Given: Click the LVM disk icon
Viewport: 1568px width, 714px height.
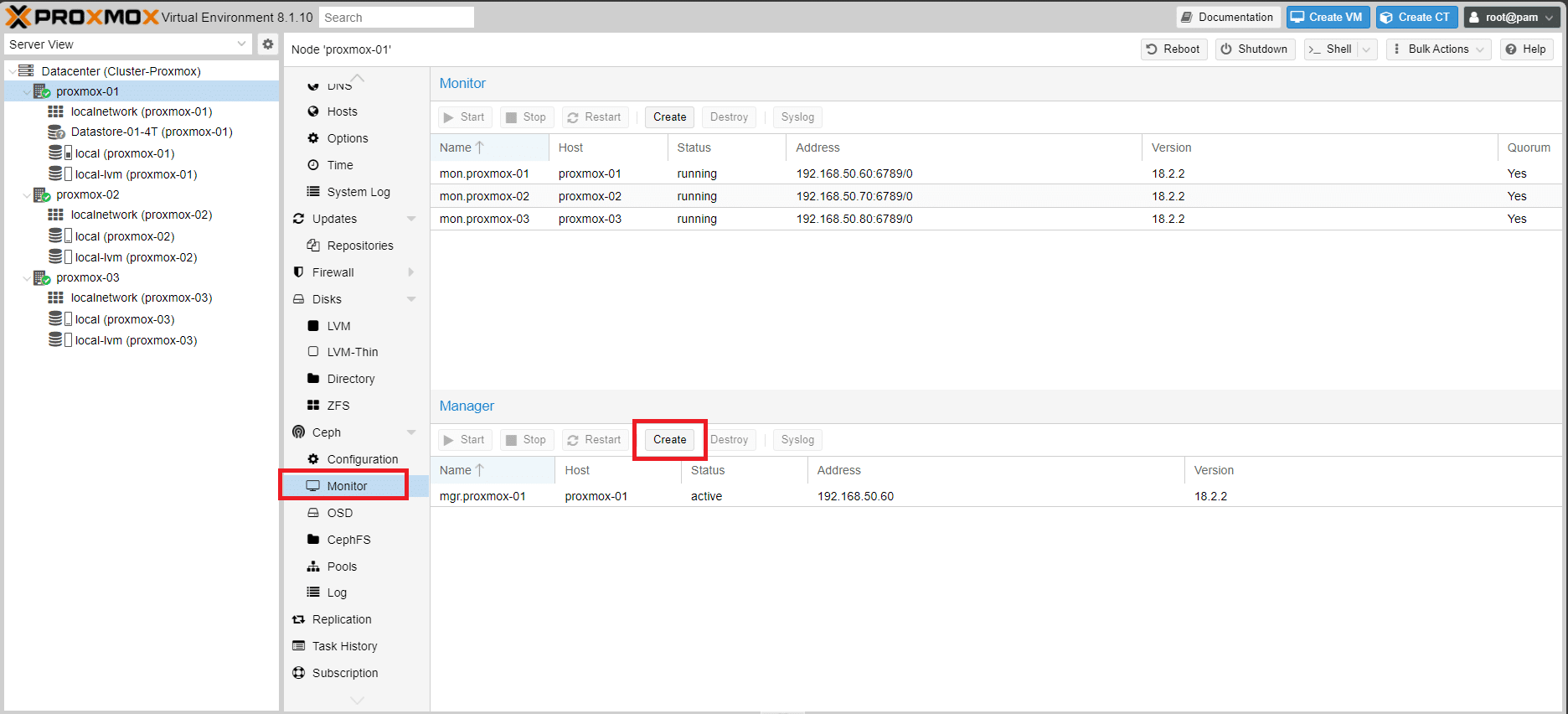Looking at the screenshot, I should pyautogui.click(x=313, y=326).
